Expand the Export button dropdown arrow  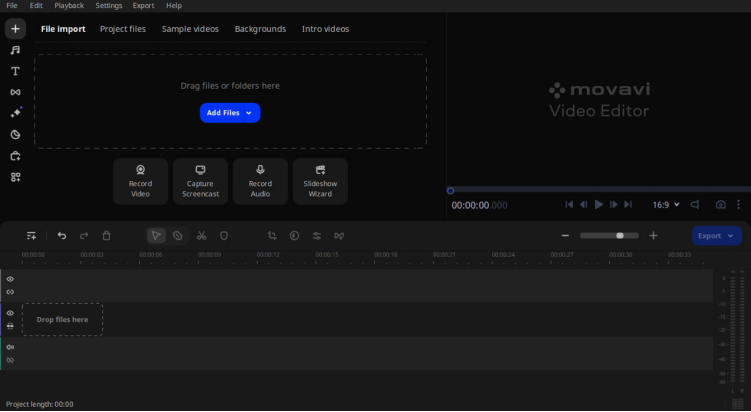coord(731,236)
